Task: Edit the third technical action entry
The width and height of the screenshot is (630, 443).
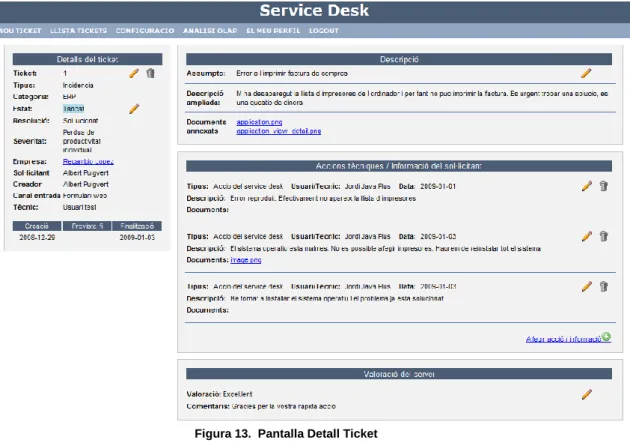Action: pyautogui.click(x=587, y=286)
